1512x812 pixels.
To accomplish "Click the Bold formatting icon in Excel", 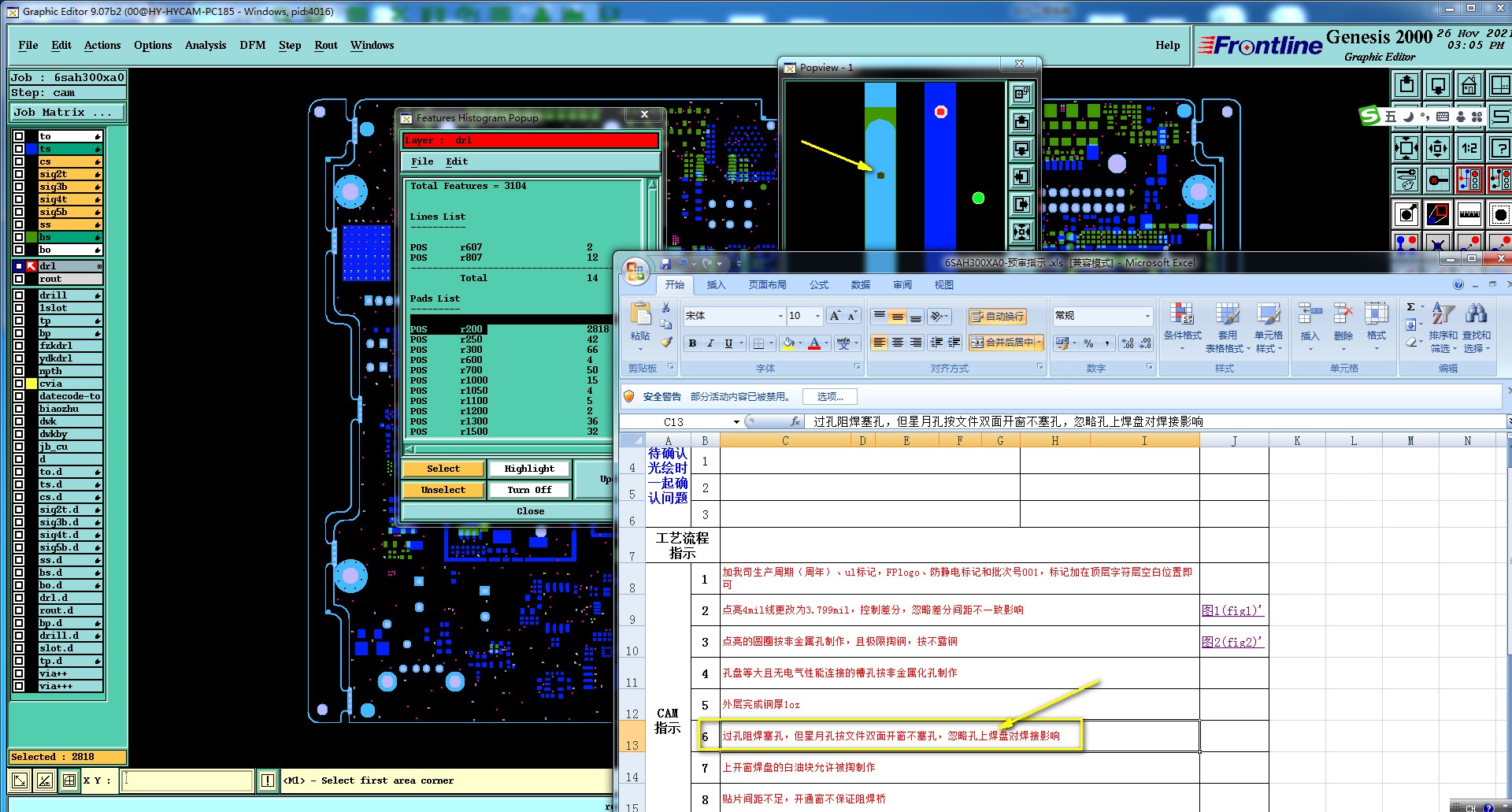I will coord(692,343).
